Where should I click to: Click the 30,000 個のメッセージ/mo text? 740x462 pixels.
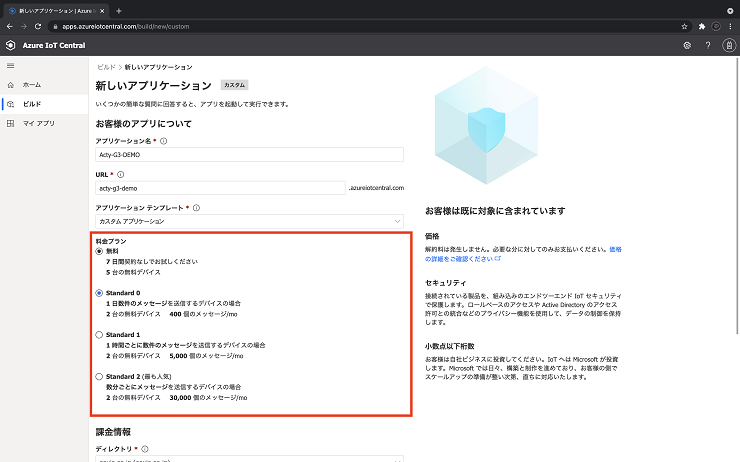208,398
